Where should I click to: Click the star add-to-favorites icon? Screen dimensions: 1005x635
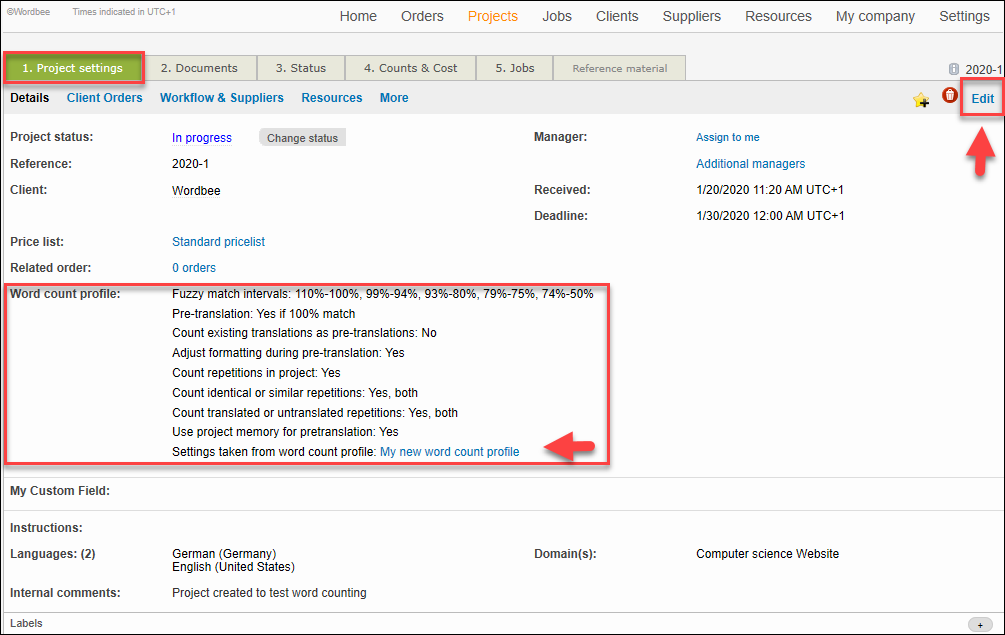pyautogui.click(x=921, y=100)
